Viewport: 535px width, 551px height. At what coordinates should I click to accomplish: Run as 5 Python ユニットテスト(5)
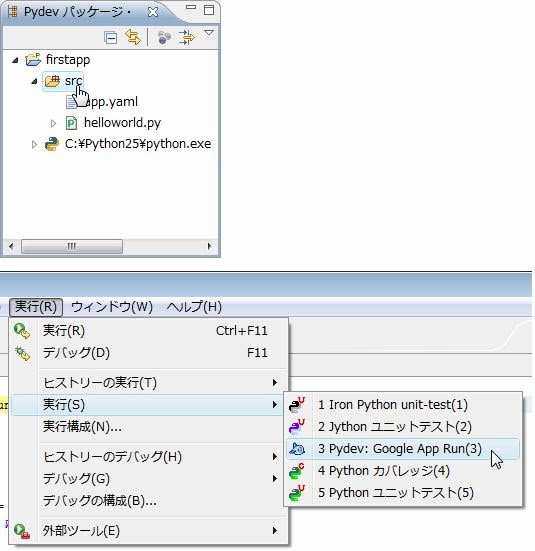403,493
